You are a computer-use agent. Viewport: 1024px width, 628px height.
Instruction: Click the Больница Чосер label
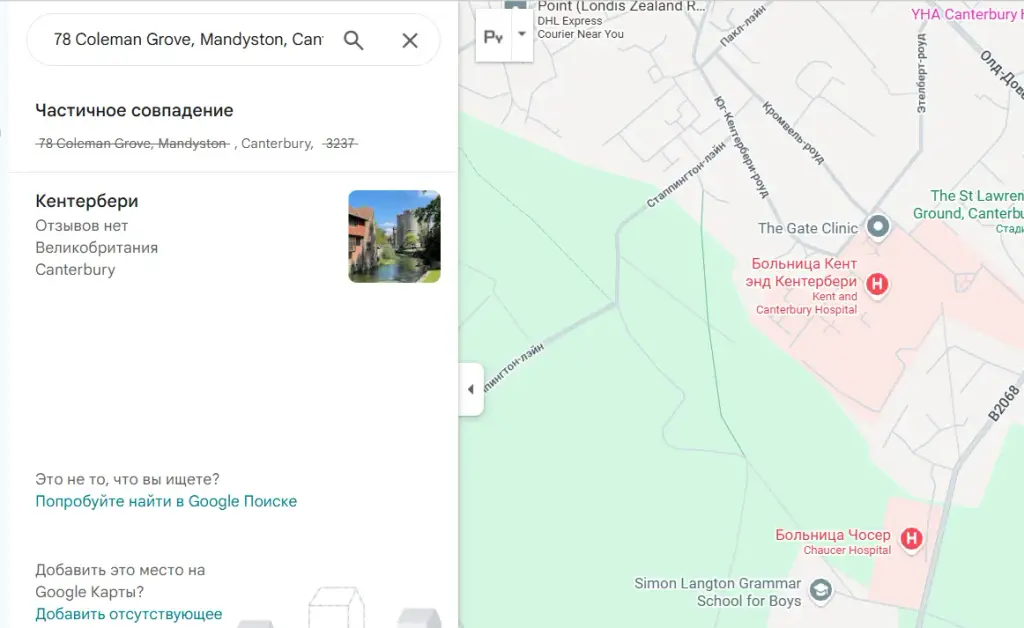click(x=833, y=535)
